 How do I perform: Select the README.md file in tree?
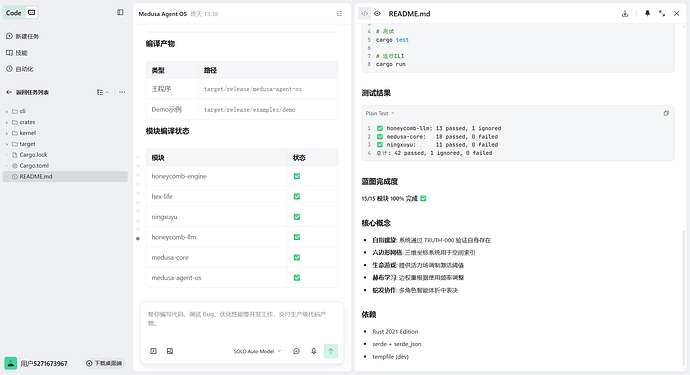(65, 176)
